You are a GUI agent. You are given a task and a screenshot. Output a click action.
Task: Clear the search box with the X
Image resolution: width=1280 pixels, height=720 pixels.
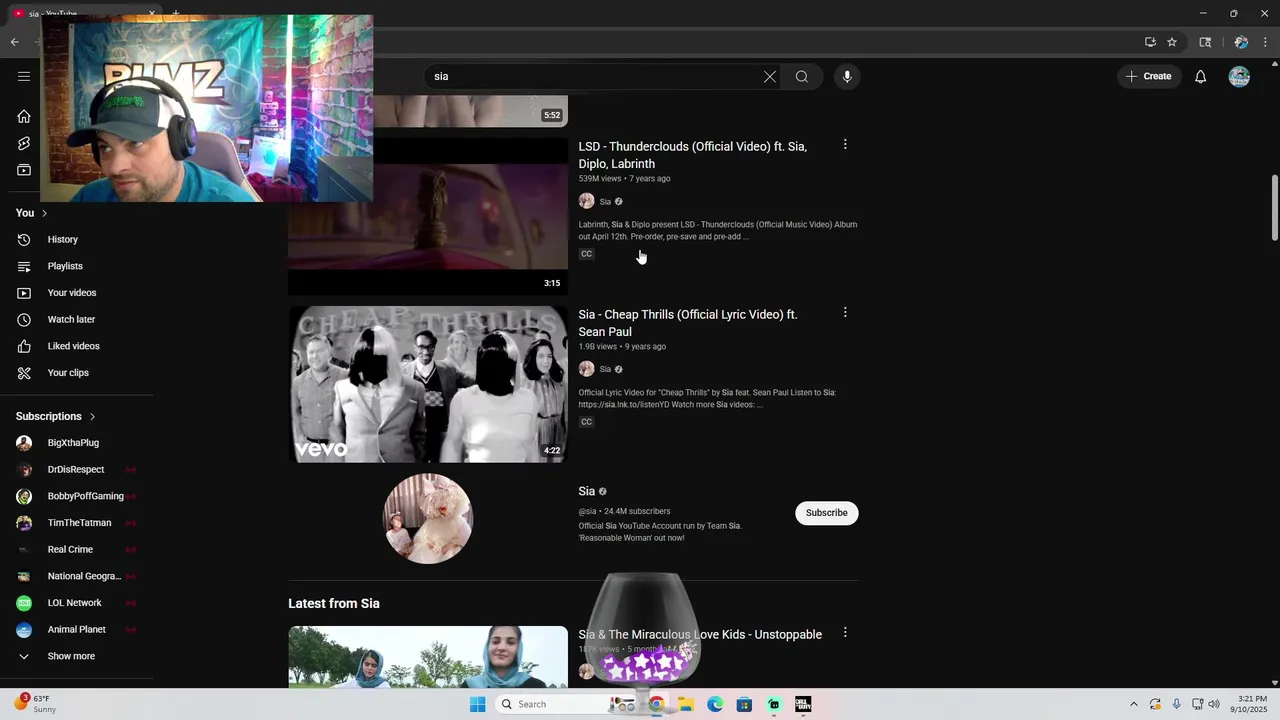click(x=770, y=76)
